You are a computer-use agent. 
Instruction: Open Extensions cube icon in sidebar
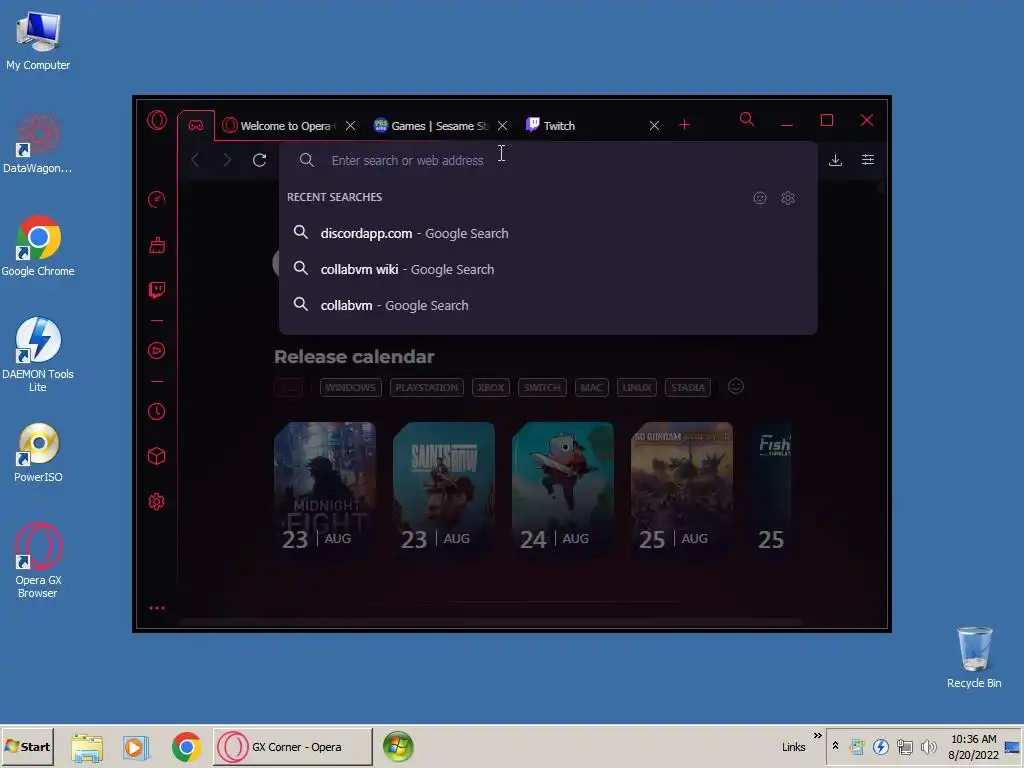[x=157, y=456]
